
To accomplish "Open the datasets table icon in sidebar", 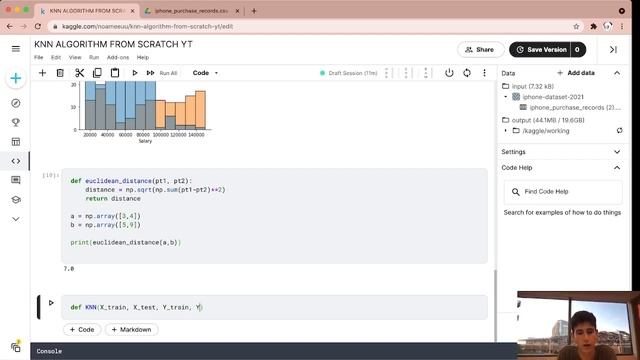I will pos(16,142).
